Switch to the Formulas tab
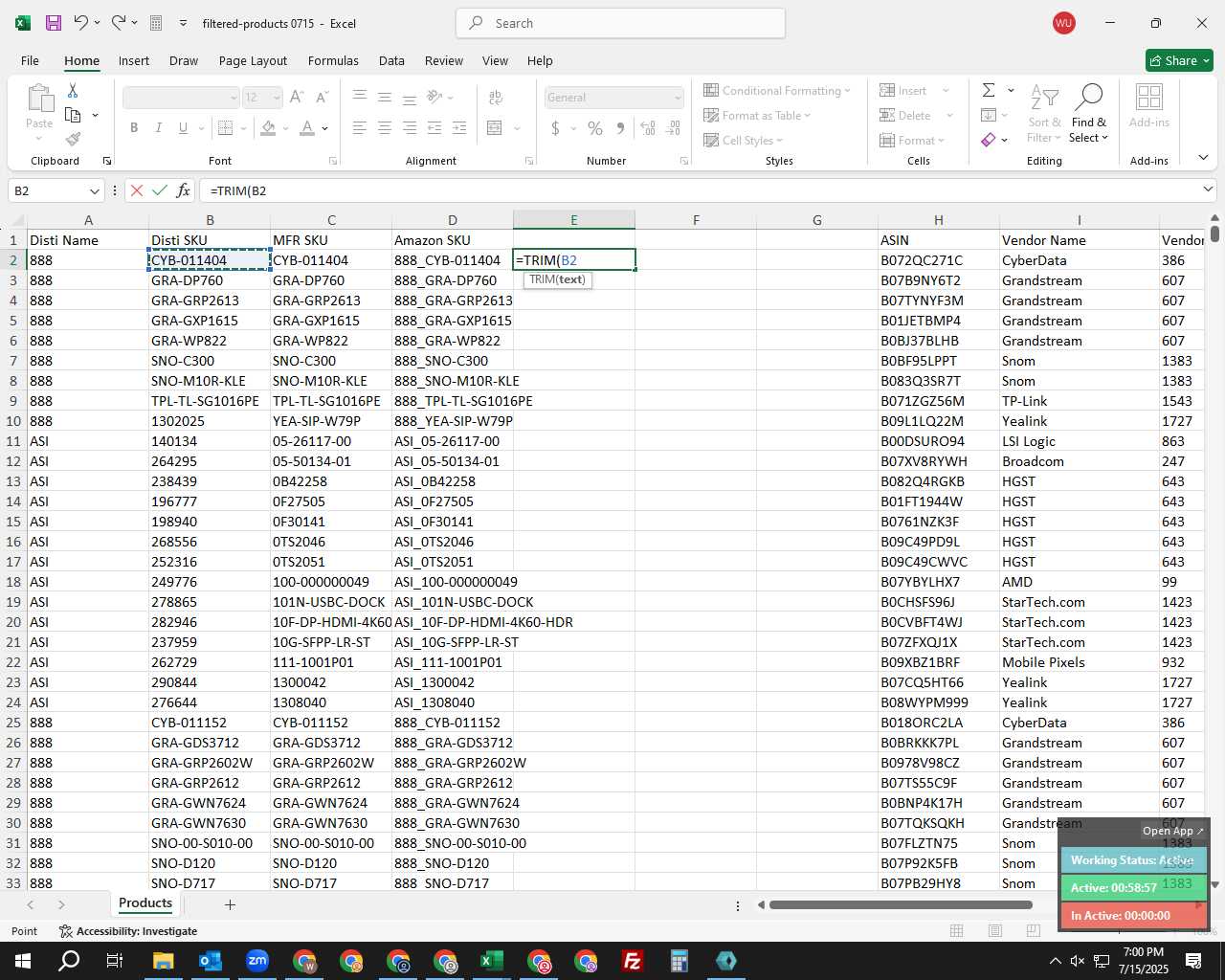The image size is (1225, 980). [x=333, y=60]
